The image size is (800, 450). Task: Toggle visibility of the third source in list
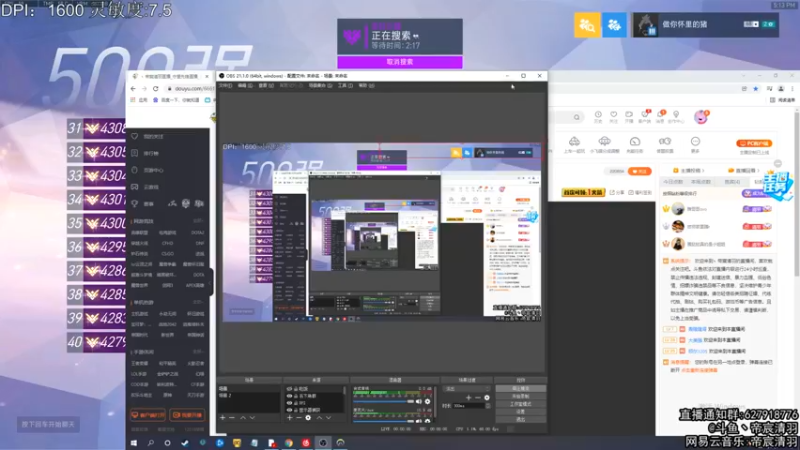[289, 403]
